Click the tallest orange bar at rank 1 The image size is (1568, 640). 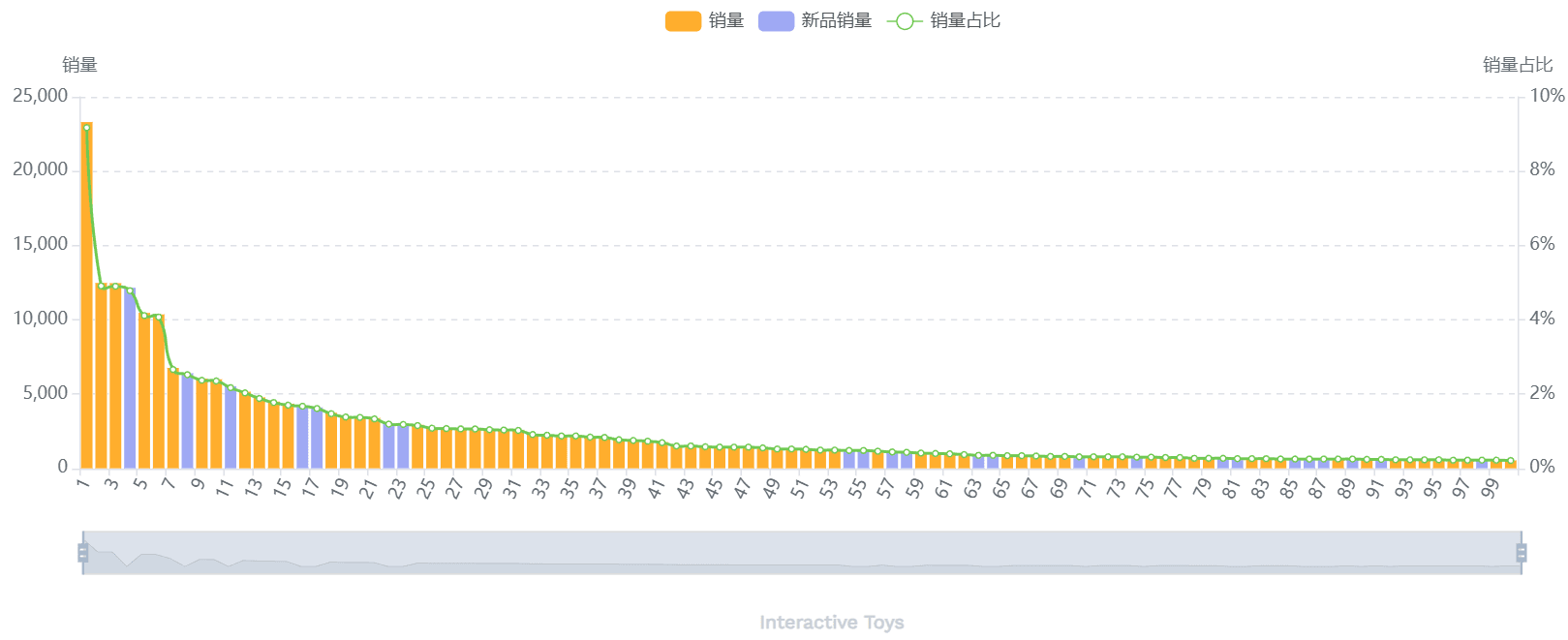tap(87, 290)
